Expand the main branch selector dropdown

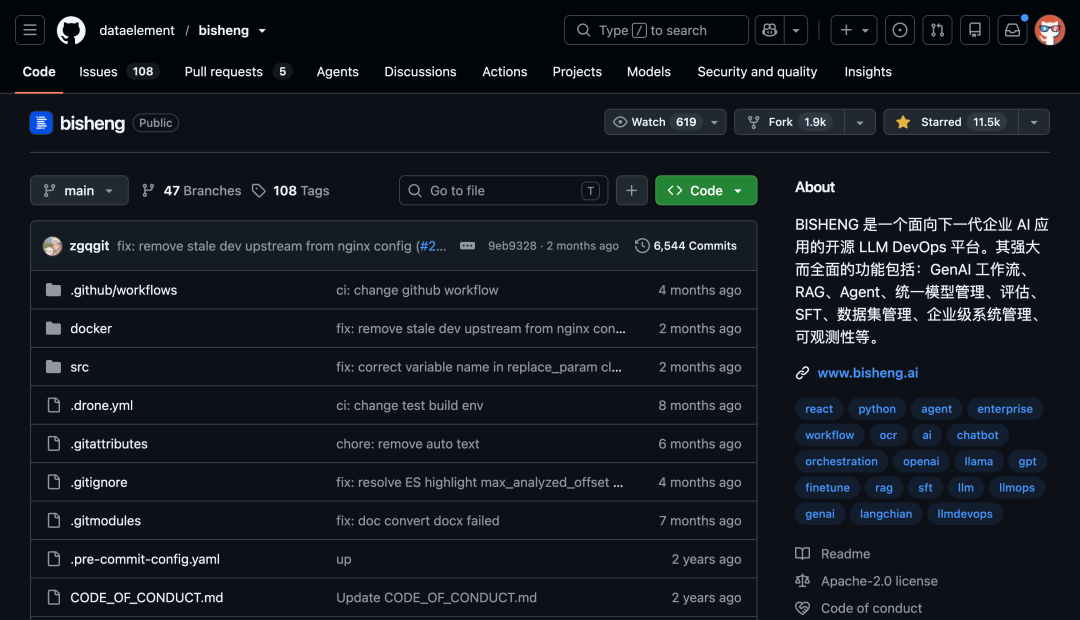click(x=79, y=191)
